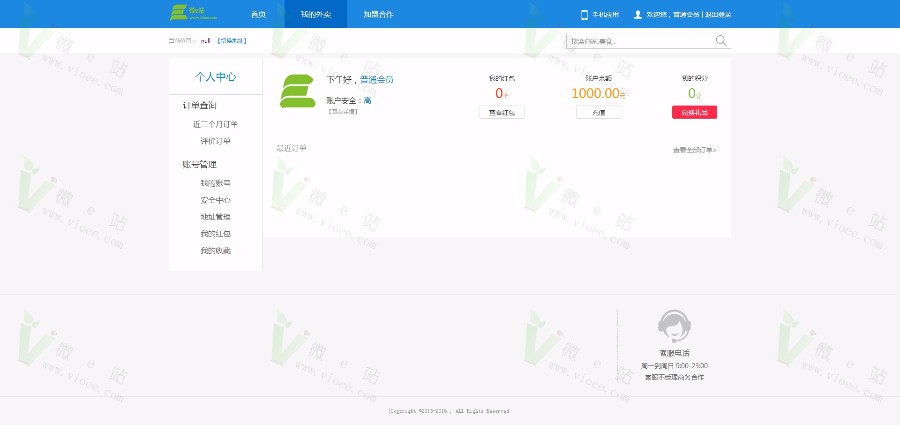Click the copyright notice in footer

449,411
